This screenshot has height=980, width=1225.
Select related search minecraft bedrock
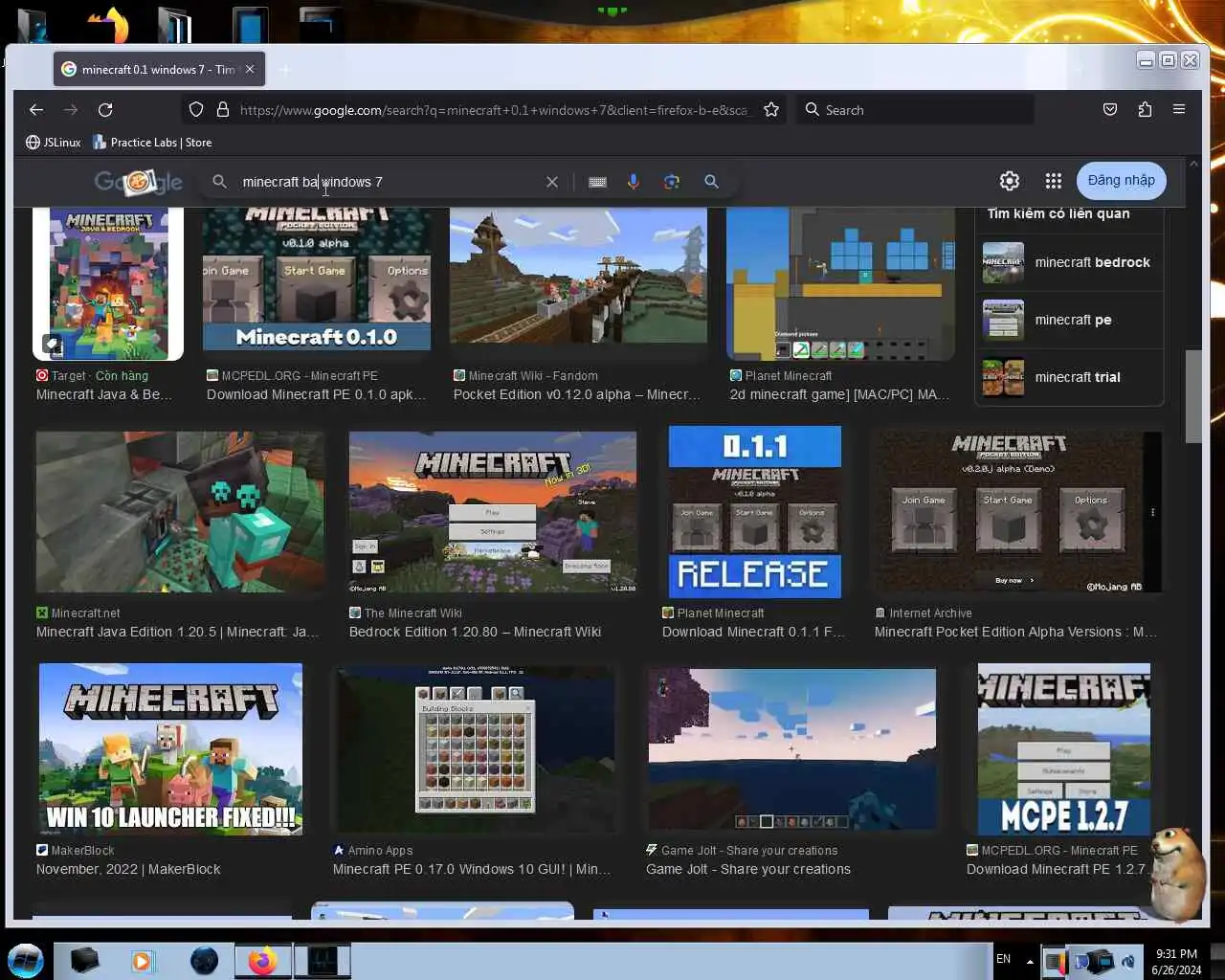pos(1069,262)
